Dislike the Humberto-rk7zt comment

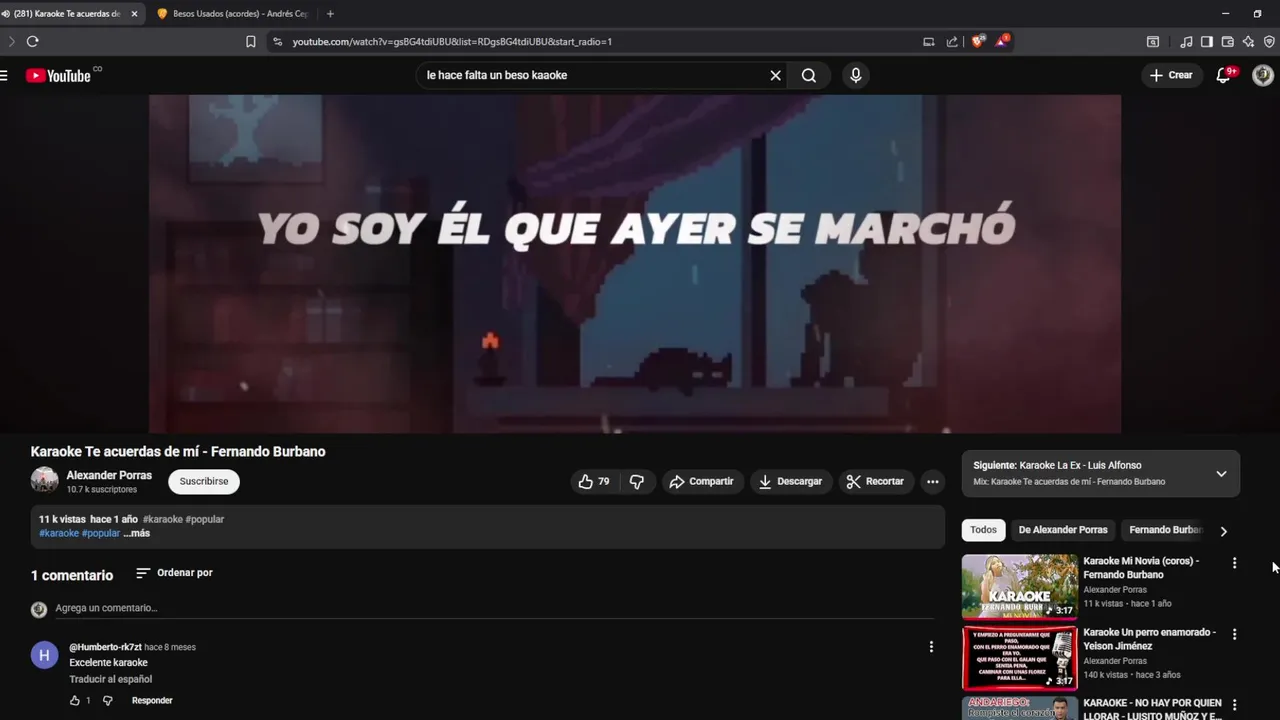click(x=108, y=701)
